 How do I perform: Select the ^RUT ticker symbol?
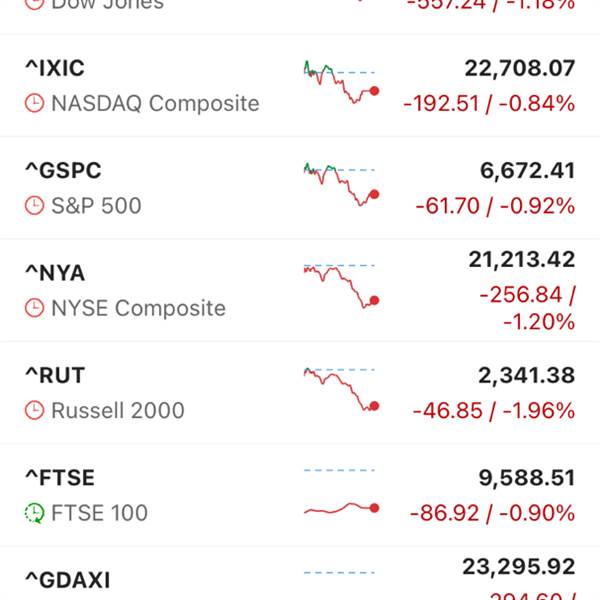click(54, 376)
